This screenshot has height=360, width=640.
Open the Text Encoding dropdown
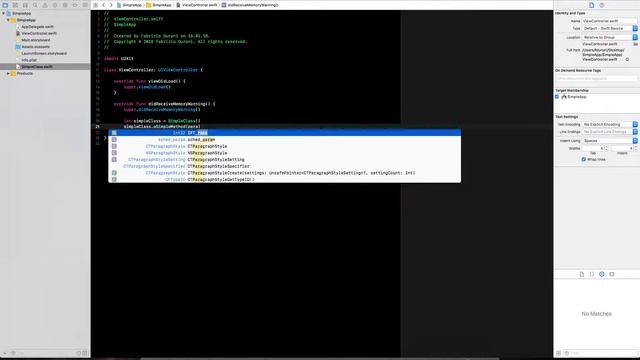[610, 124]
